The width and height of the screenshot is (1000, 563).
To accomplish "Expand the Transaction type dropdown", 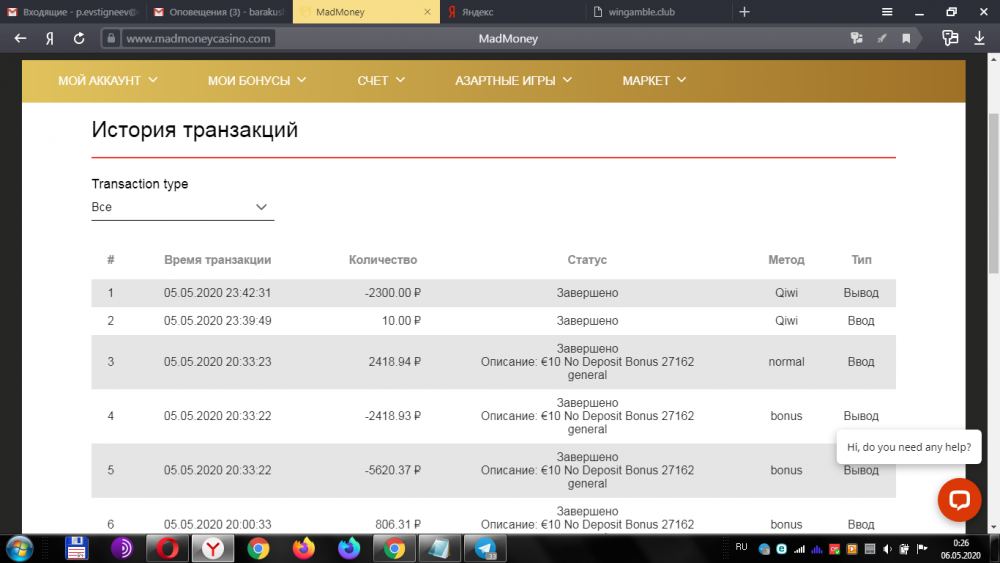I will 182,207.
